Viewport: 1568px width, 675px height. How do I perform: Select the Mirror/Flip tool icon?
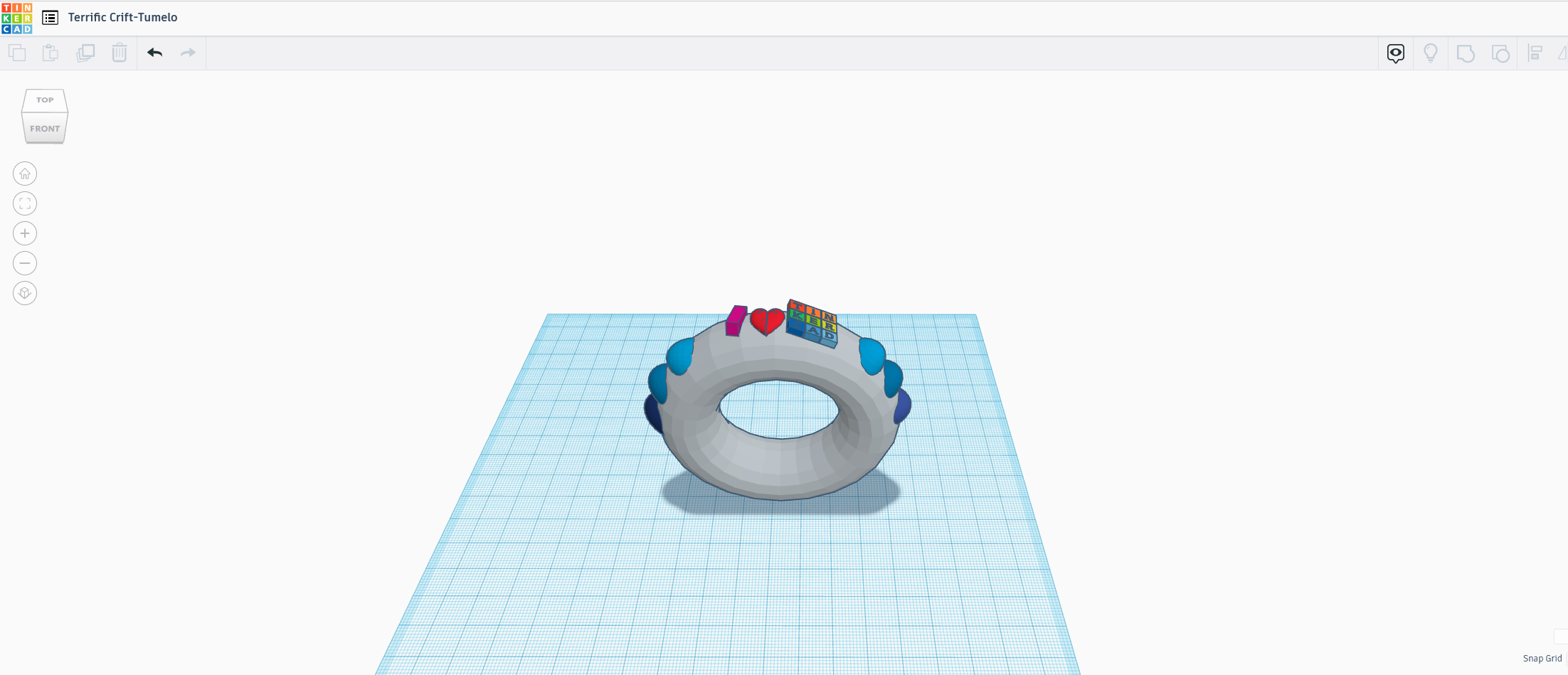[x=1562, y=53]
